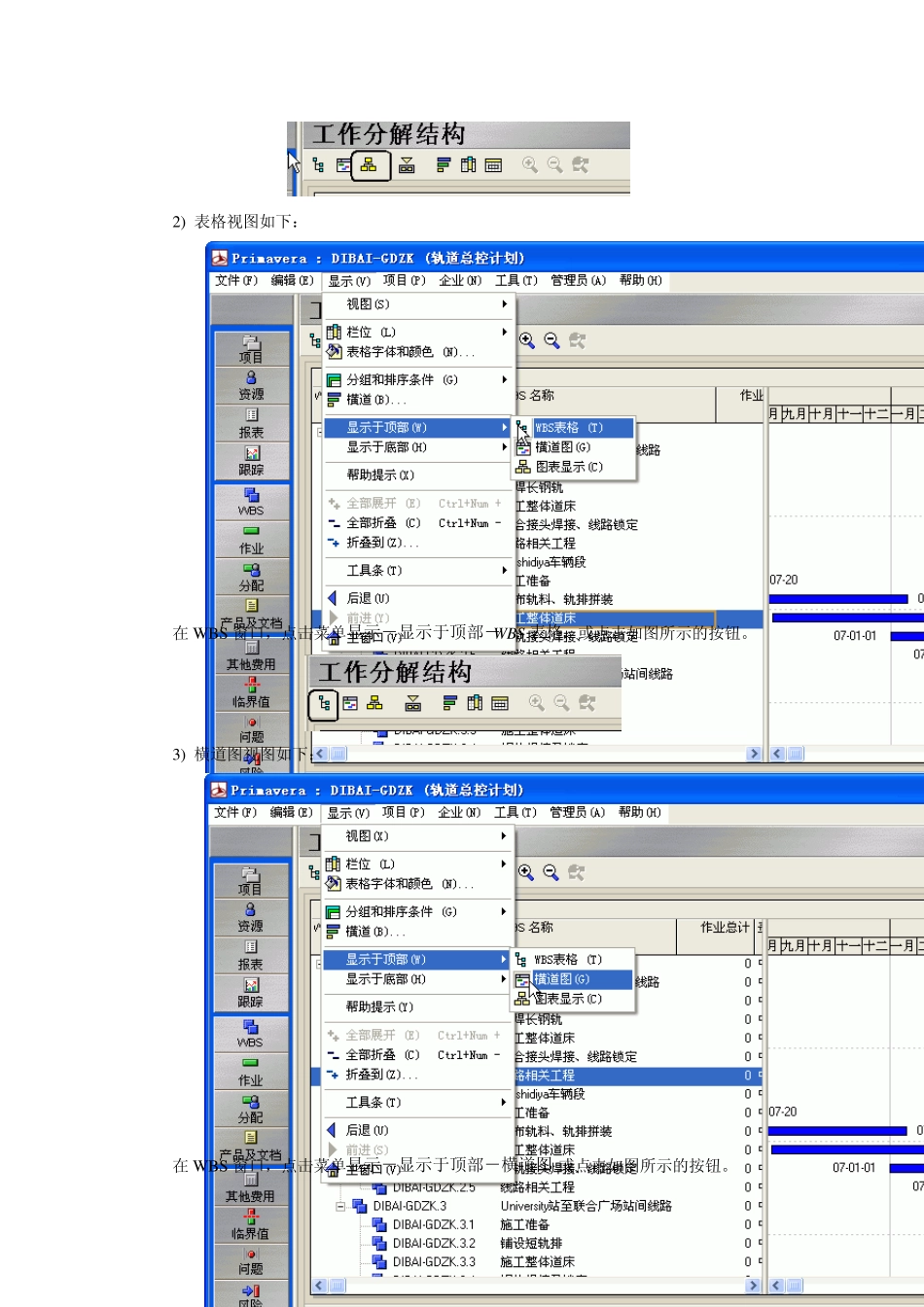Click Gantt pane scroll-left arrow in lower window
Viewport: 924px width, 1307px height.
click(776, 1286)
